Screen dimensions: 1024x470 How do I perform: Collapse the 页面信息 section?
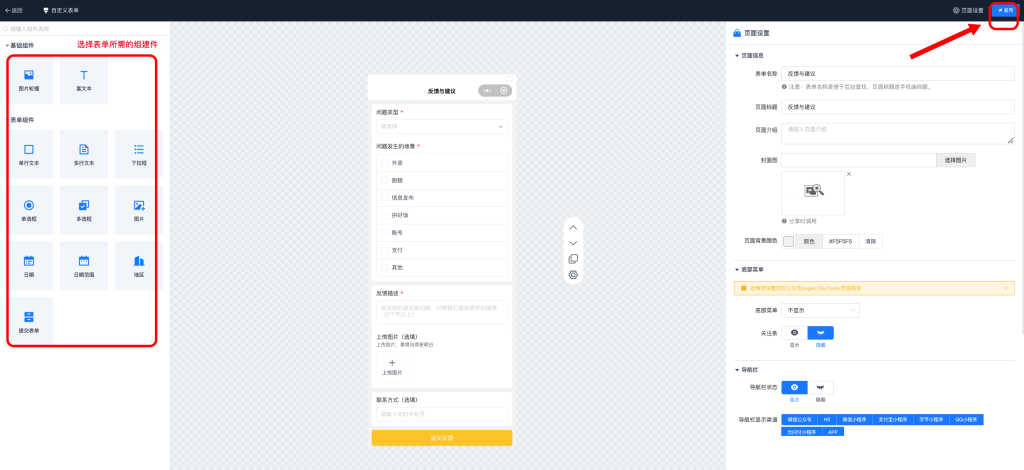[738, 55]
